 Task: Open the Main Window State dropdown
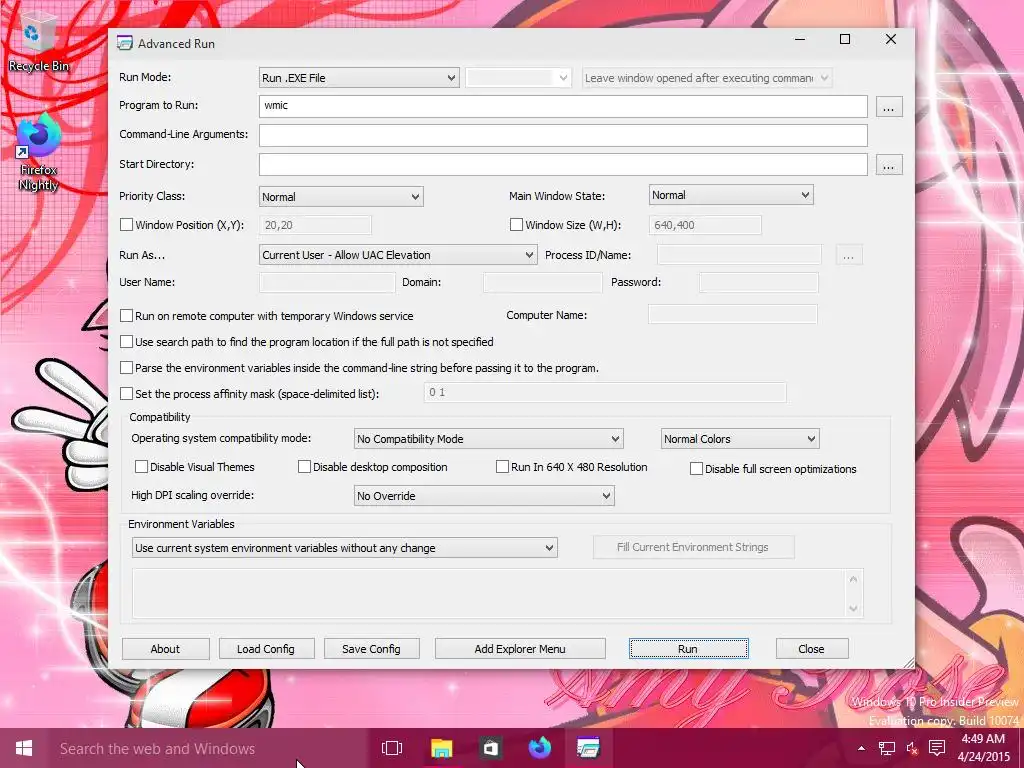point(731,195)
